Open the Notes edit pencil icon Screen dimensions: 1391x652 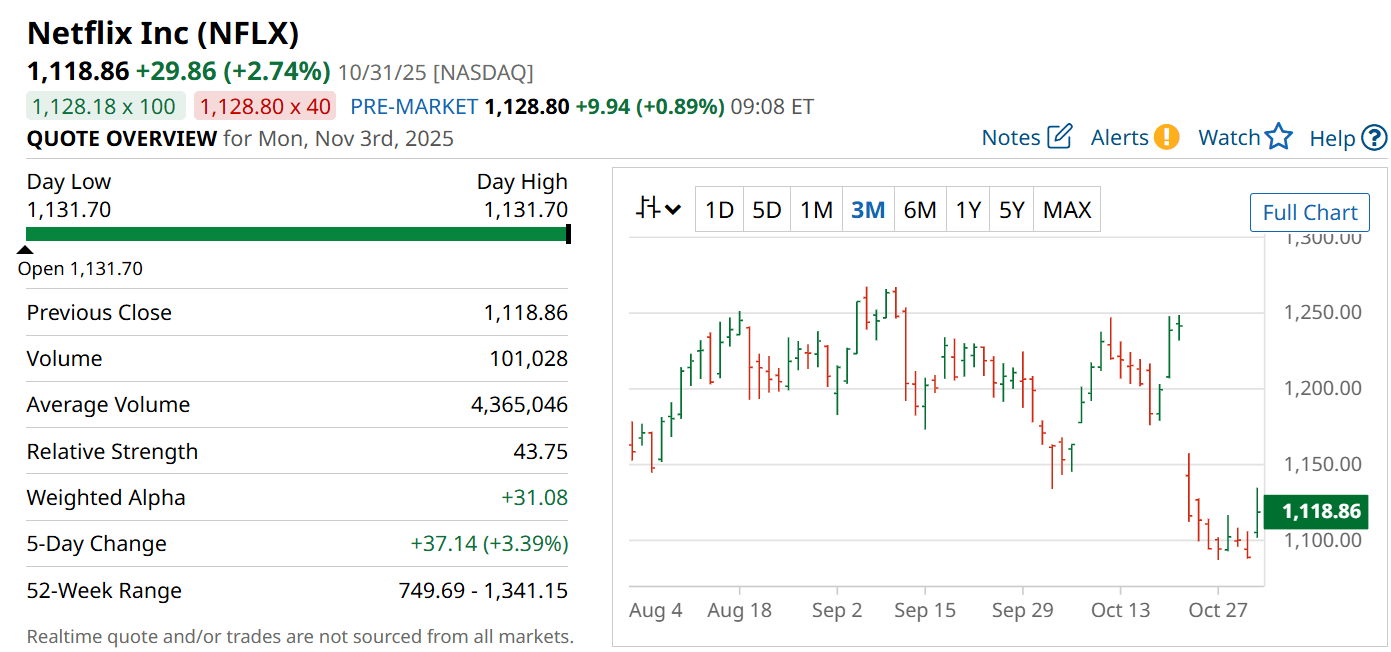tap(1060, 137)
